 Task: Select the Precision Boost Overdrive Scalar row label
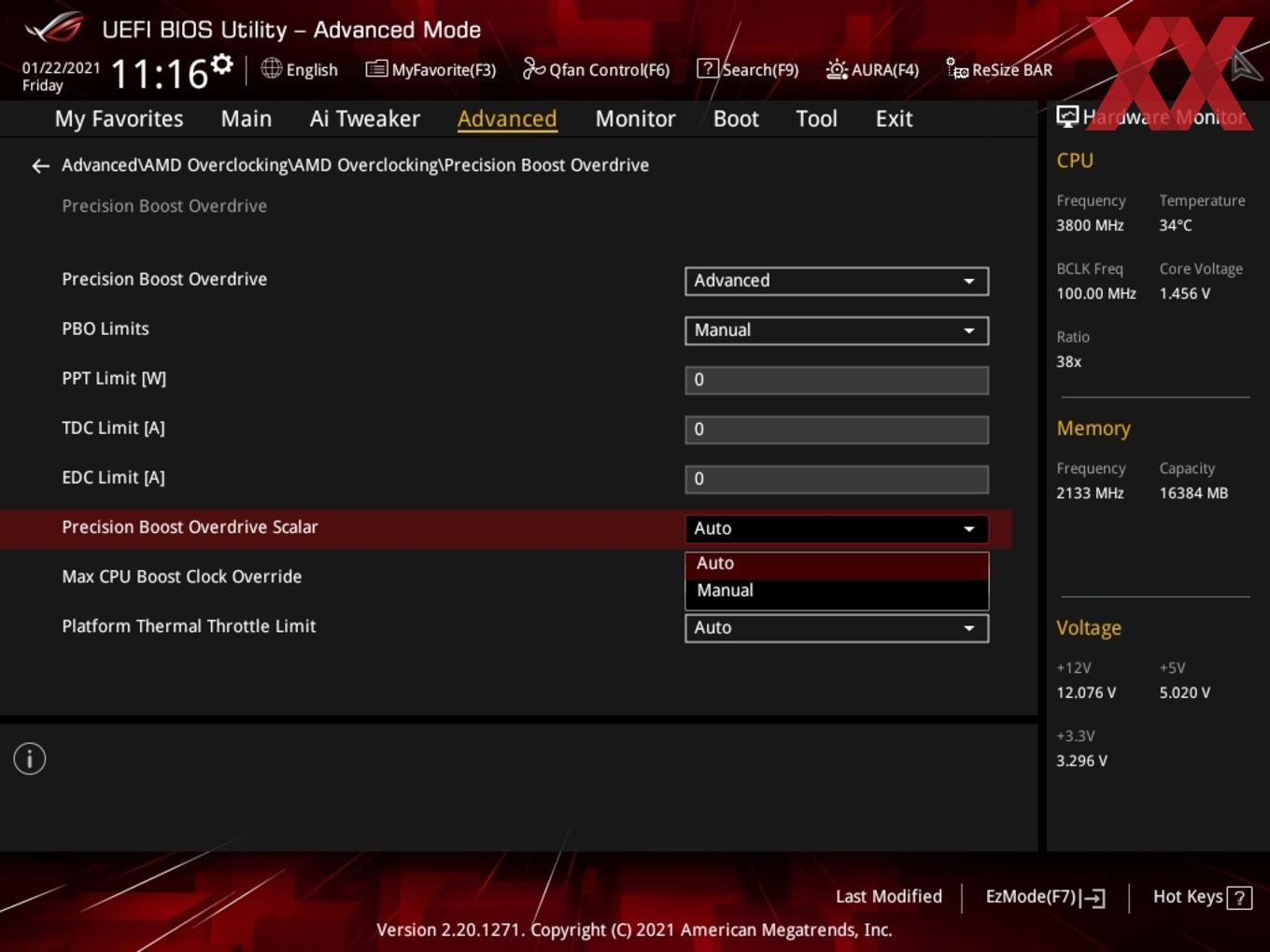(x=190, y=527)
